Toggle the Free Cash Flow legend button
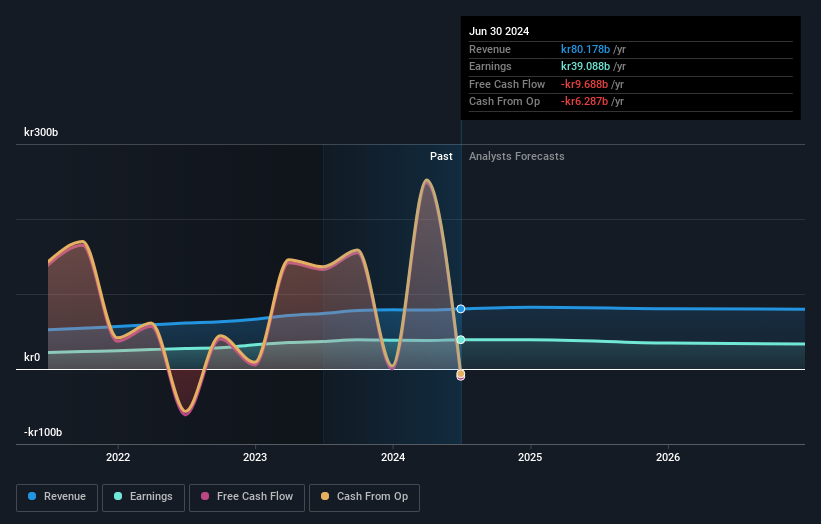Screen dimensions: 821x524 247,497
